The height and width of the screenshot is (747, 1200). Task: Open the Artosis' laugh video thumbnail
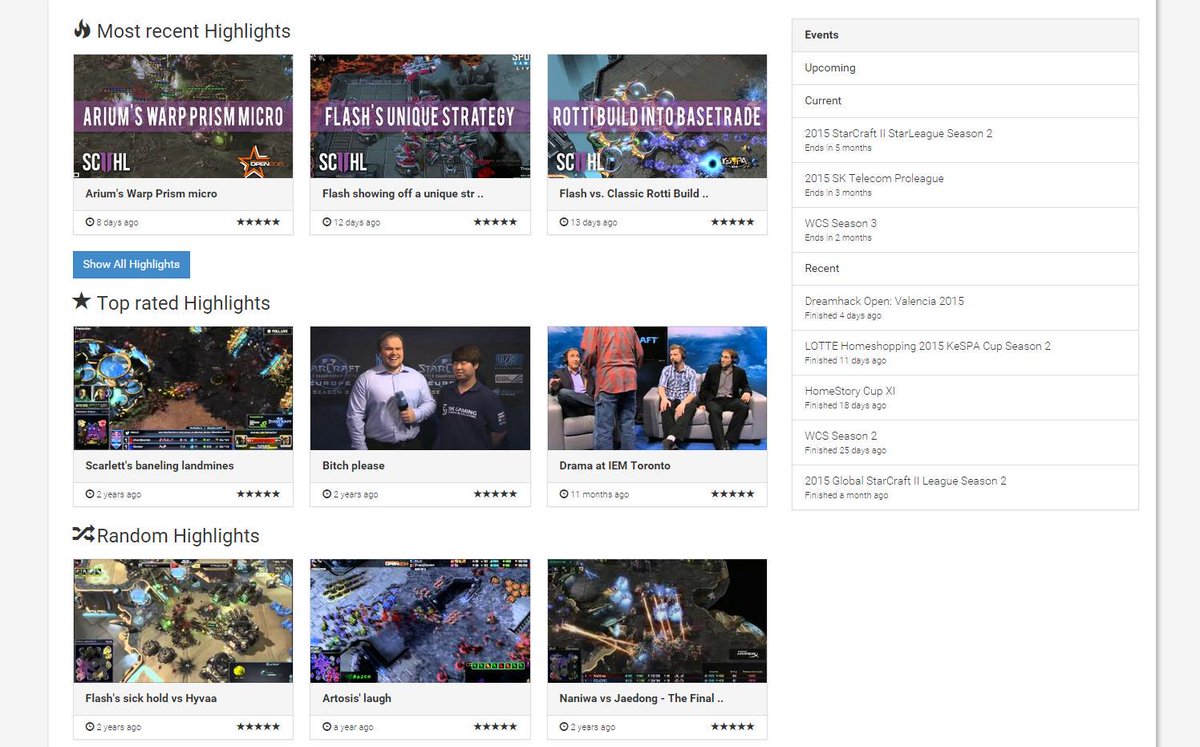pos(420,621)
